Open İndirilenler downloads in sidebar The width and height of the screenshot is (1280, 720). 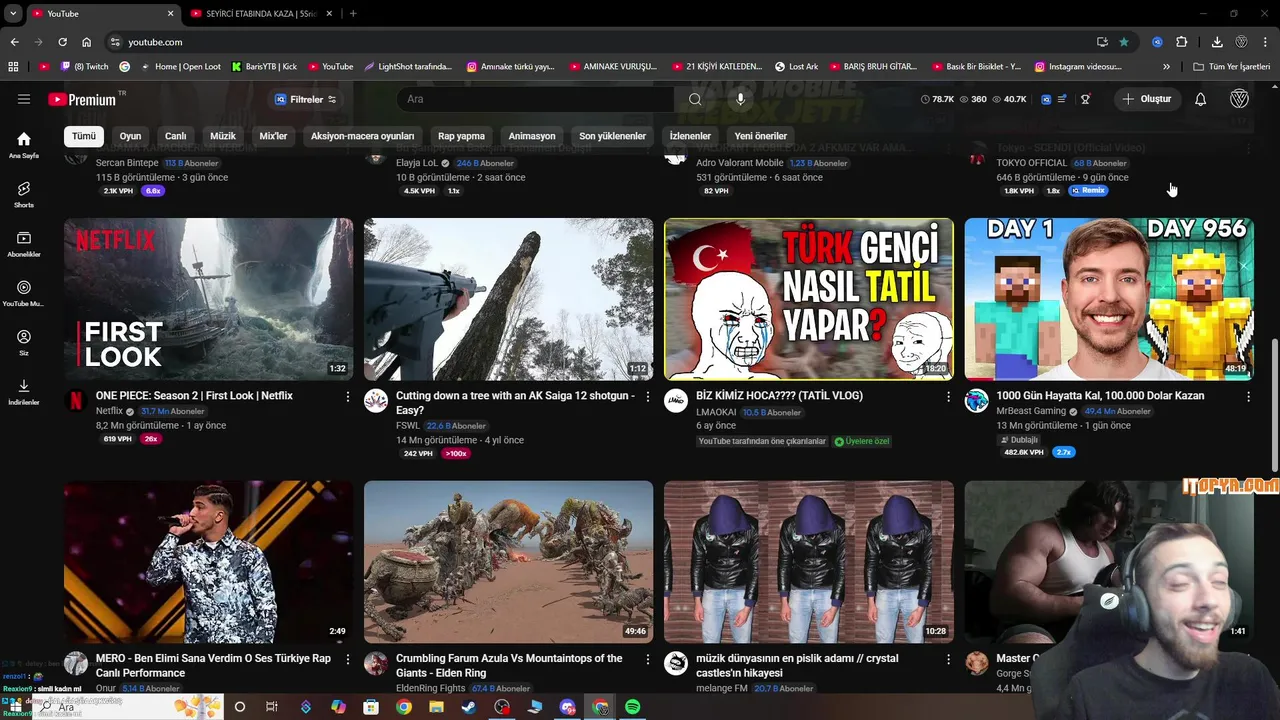(x=24, y=392)
